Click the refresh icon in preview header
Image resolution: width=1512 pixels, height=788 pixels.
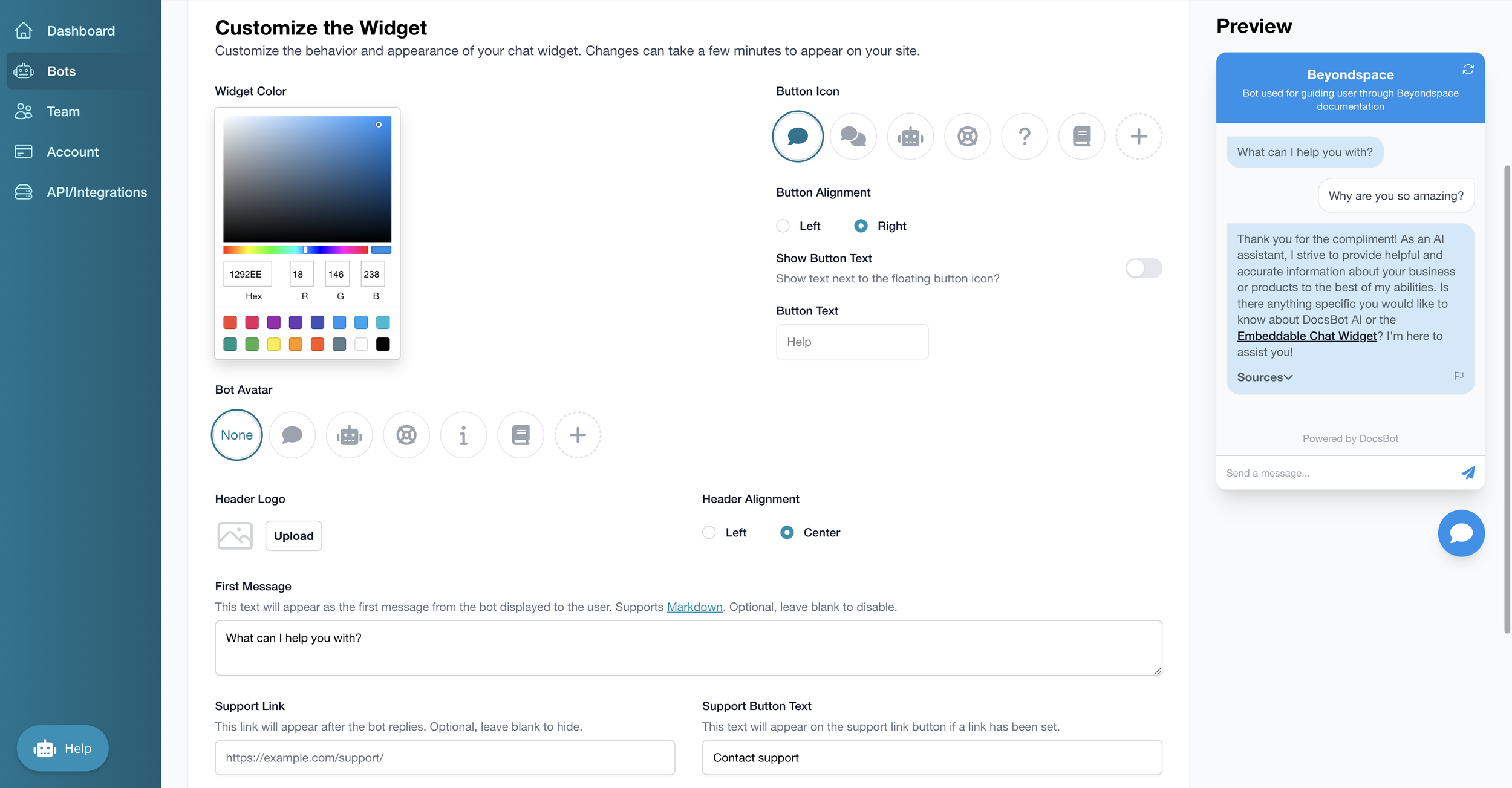click(x=1468, y=70)
